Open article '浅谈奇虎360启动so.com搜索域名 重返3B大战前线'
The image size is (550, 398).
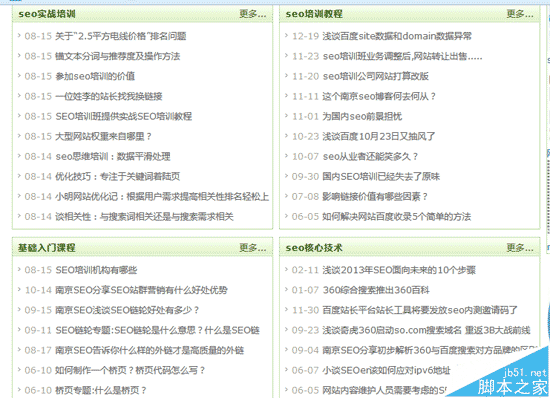click(x=427, y=330)
